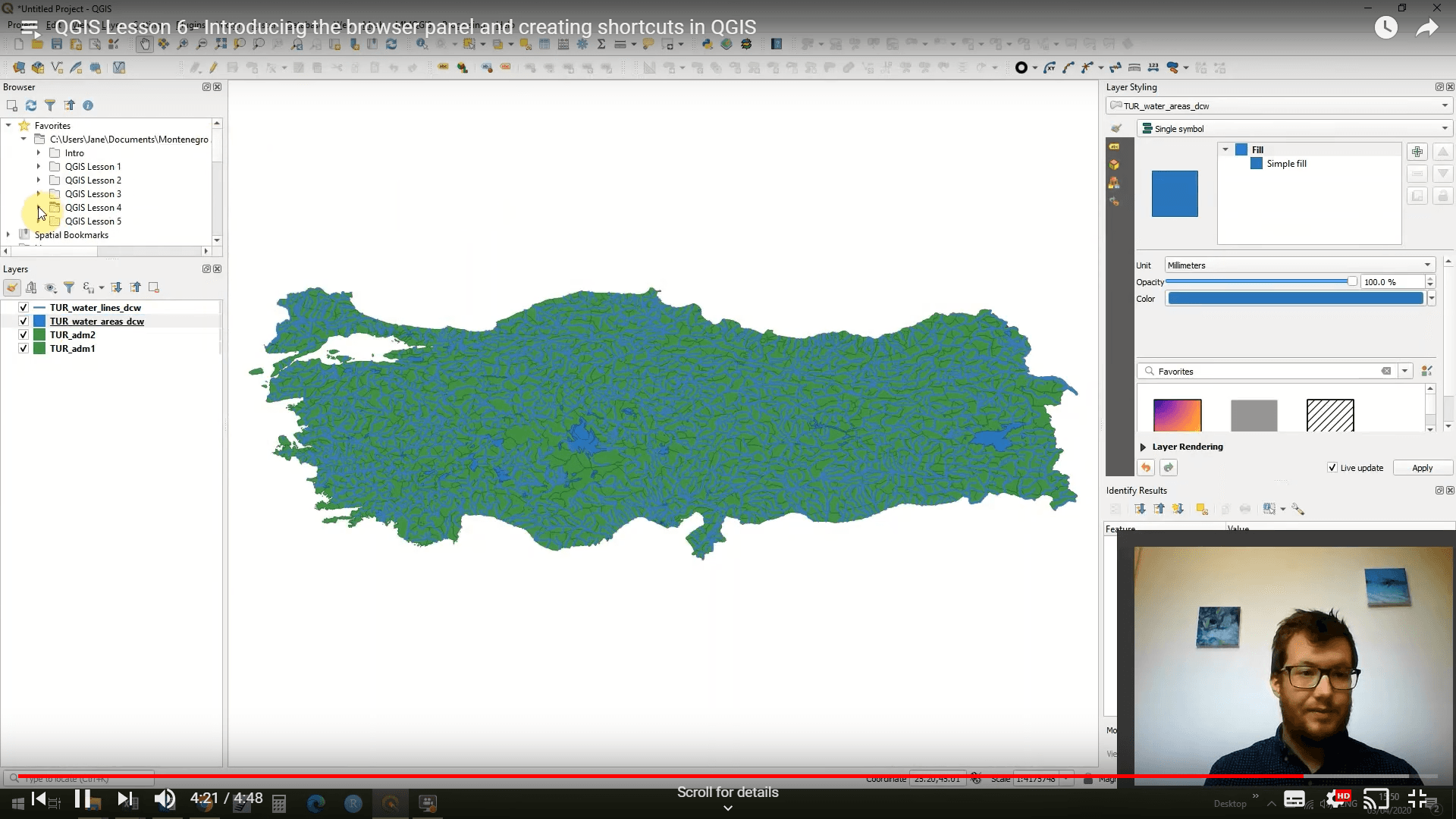Pause the video playback
Screen dimensions: 1456x819
tap(83, 799)
